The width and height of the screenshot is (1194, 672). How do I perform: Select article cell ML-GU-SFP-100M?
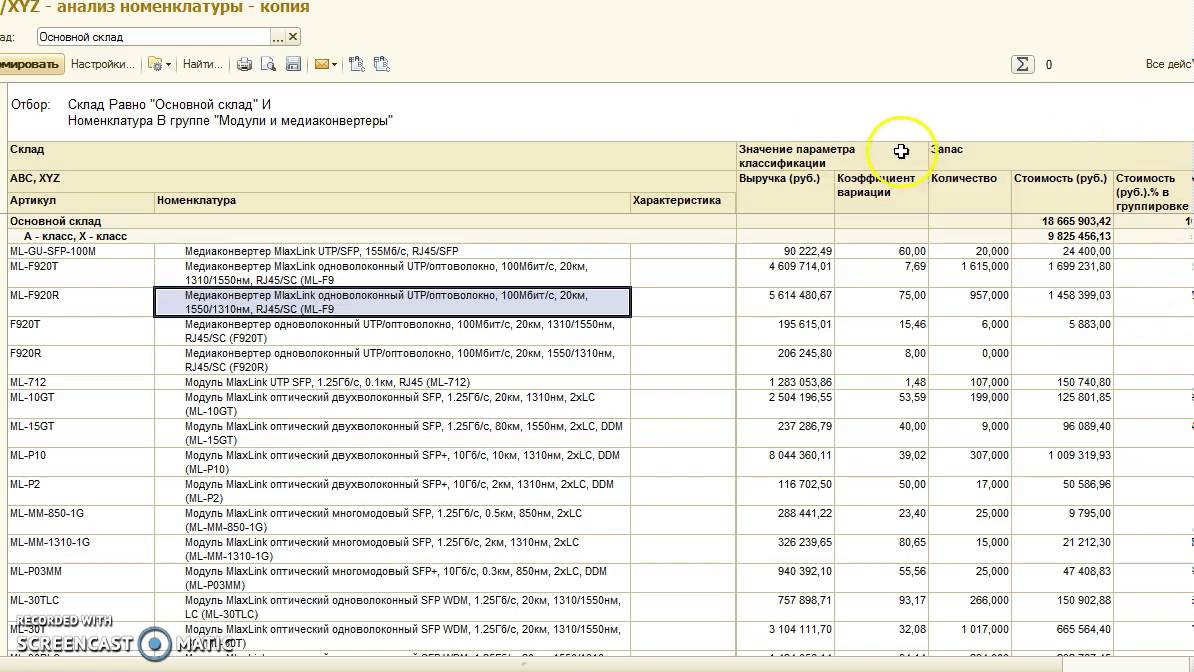coord(81,251)
